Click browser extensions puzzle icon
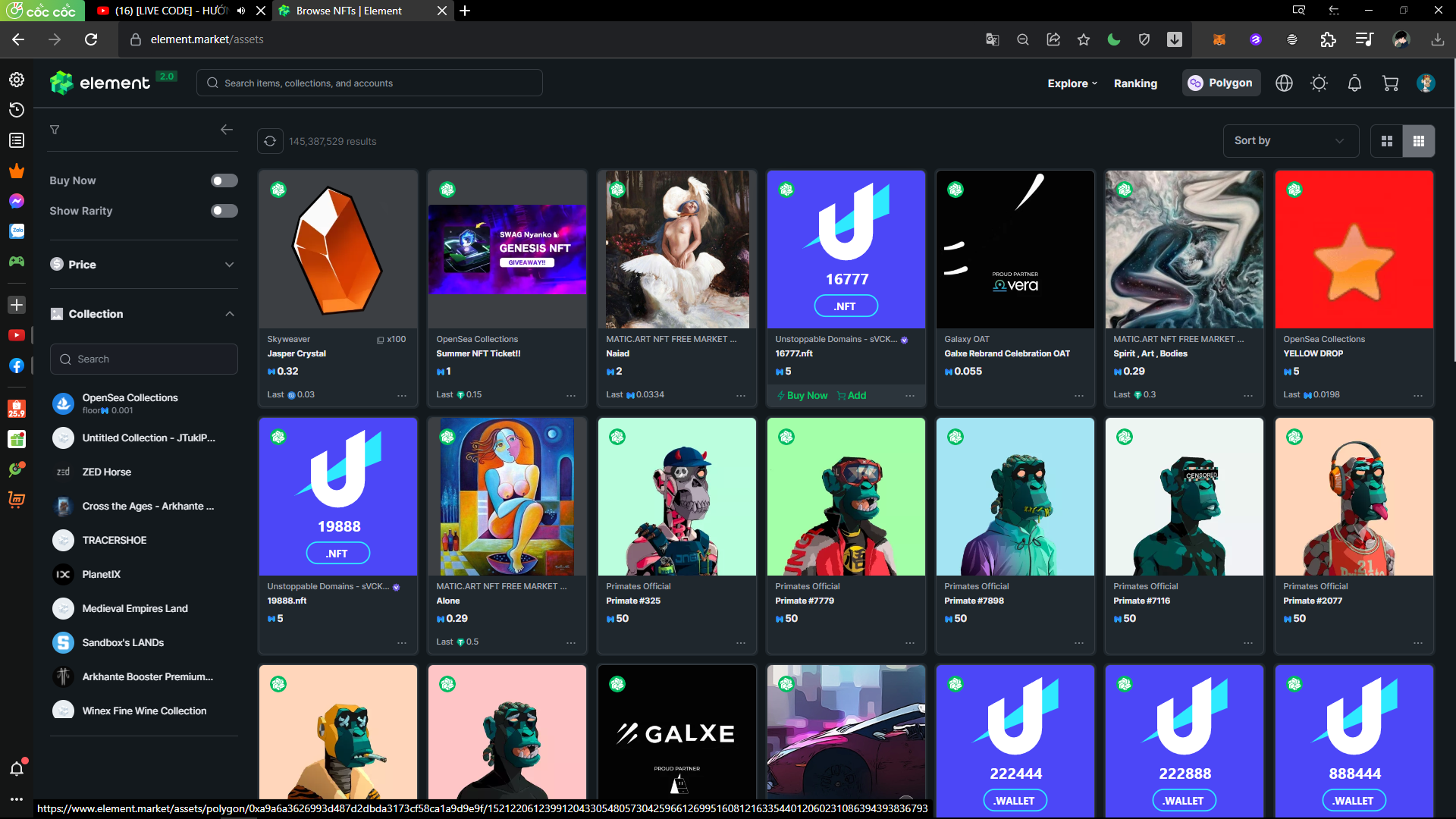Viewport: 1456px width, 819px height. [x=1328, y=39]
